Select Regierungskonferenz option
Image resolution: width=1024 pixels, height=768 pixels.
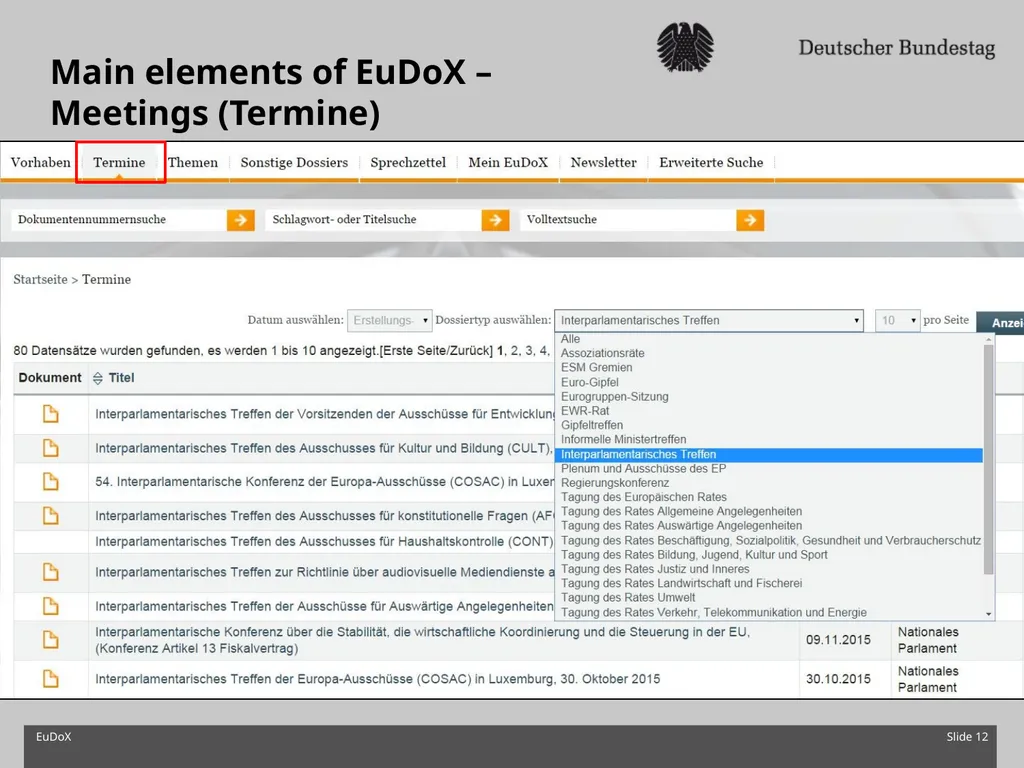point(769,483)
